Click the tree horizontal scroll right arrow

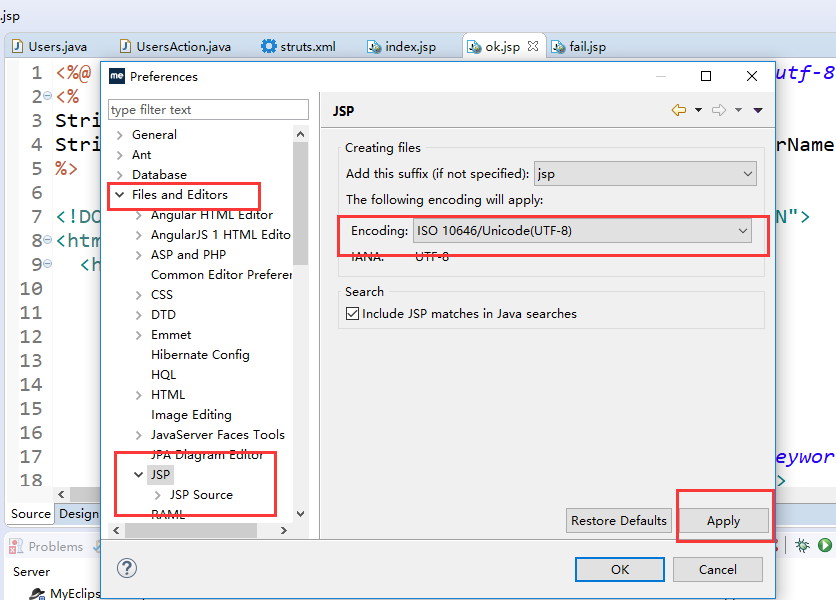[284, 530]
